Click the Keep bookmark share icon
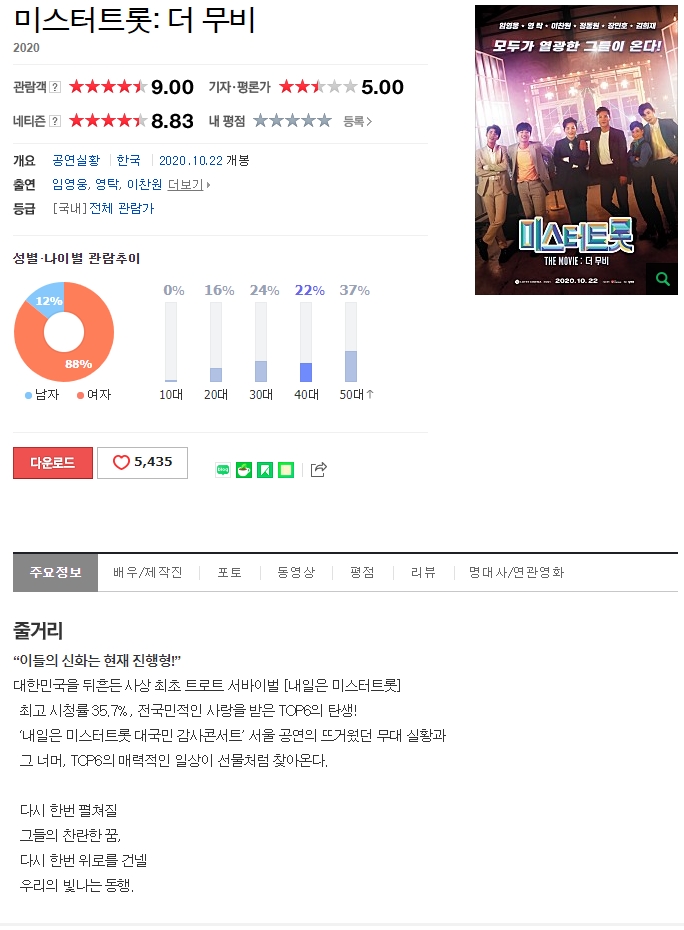The image size is (684, 930). [265, 470]
